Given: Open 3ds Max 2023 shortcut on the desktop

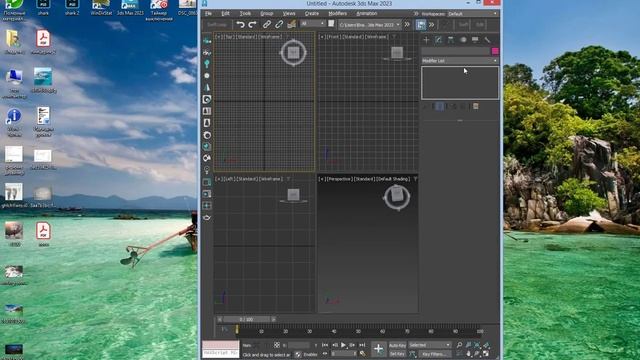Looking at the screenshot, I should tap(130, 8).
